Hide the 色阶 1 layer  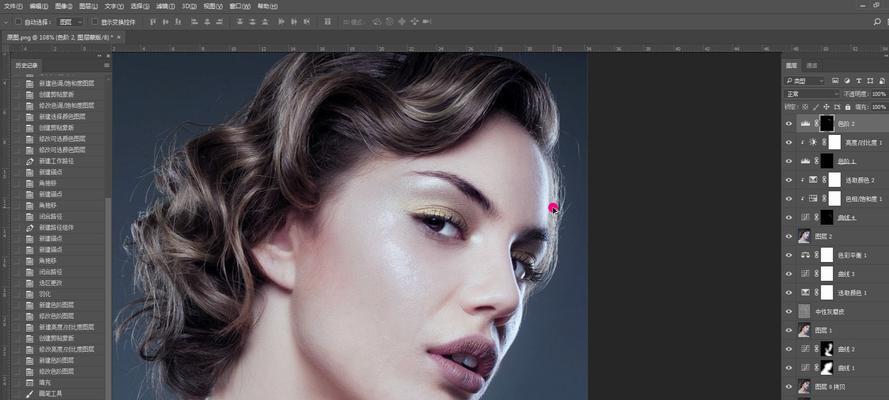(x=789, y=161)
